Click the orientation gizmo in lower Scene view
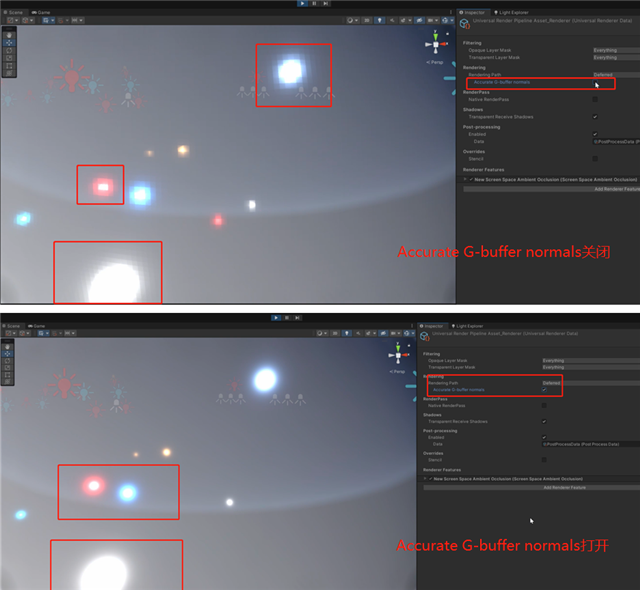 pyautogui.click(x=400, y=355)
